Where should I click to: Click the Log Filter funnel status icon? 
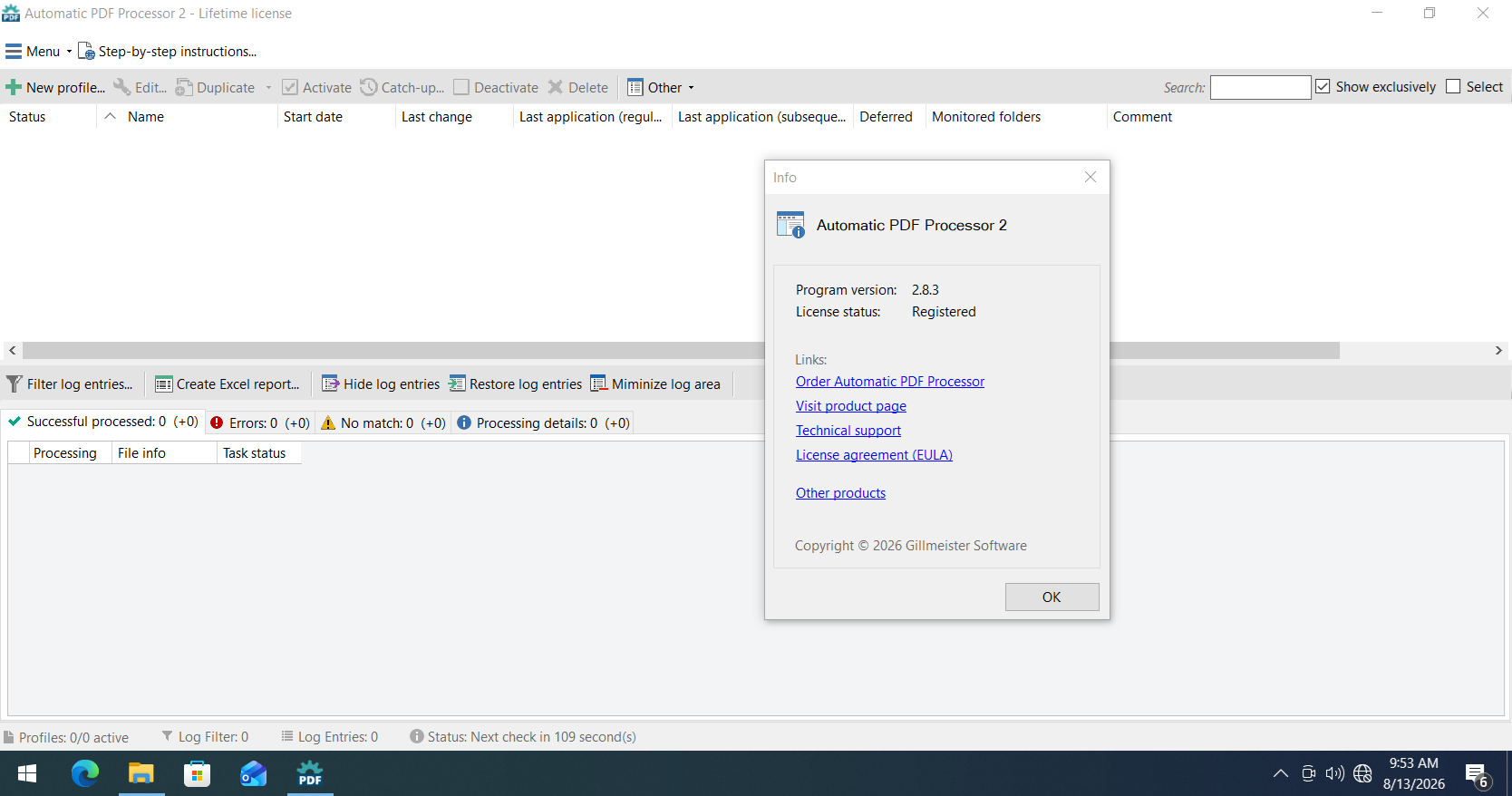(x=167, y=736)
